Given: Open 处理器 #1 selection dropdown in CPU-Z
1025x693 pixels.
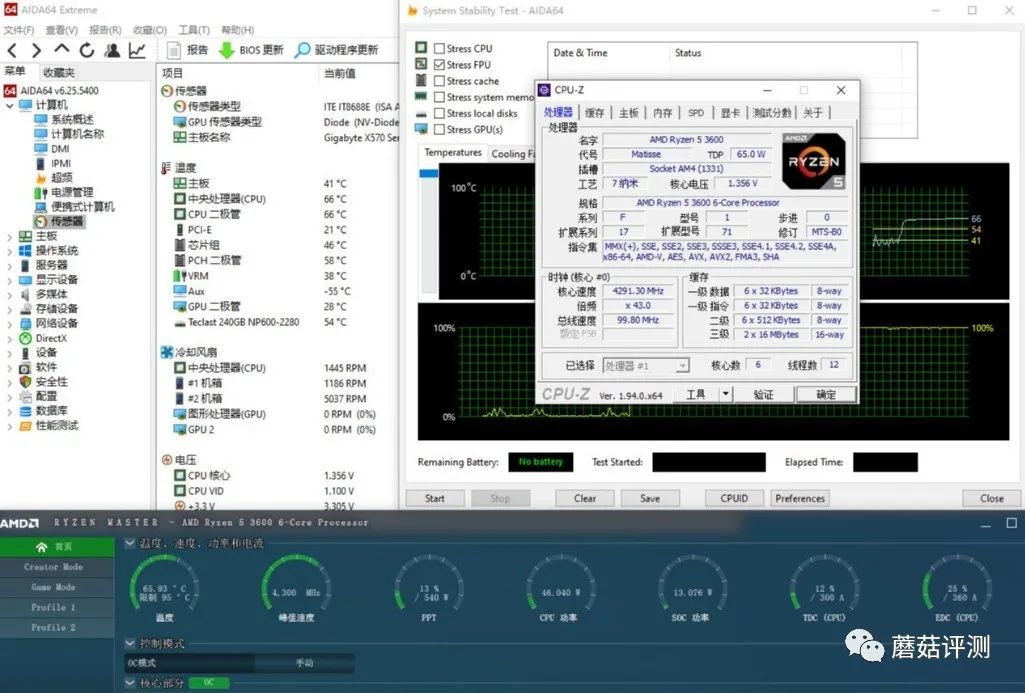Looking at the screenshot, I should click(645, 365).
